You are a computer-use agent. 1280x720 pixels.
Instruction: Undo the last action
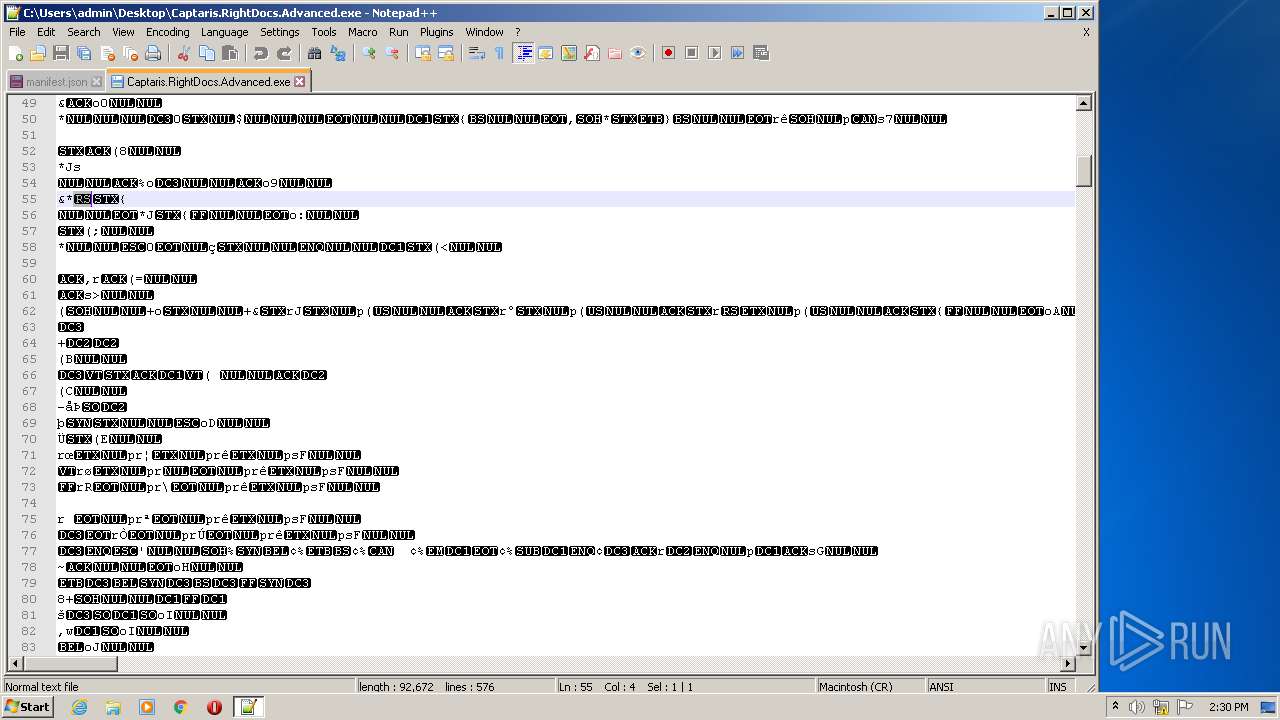tap(260, 53)
